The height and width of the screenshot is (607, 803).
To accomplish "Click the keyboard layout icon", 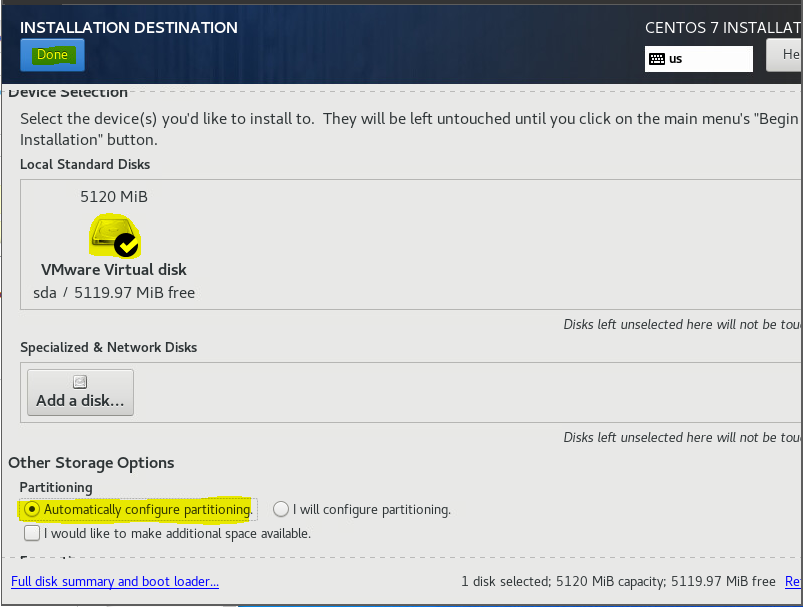I will [x=657, y=59].
